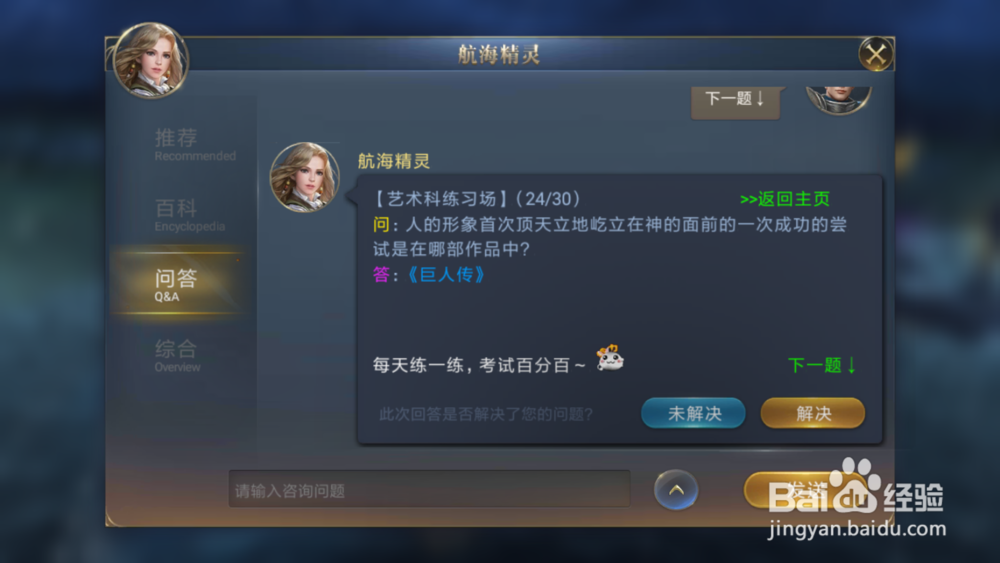The width and height of the screenshot is (1000, 563).
Task: Expand the round up-chevron button beside the input
Action: pyautogui.click(x=676, y=490)
